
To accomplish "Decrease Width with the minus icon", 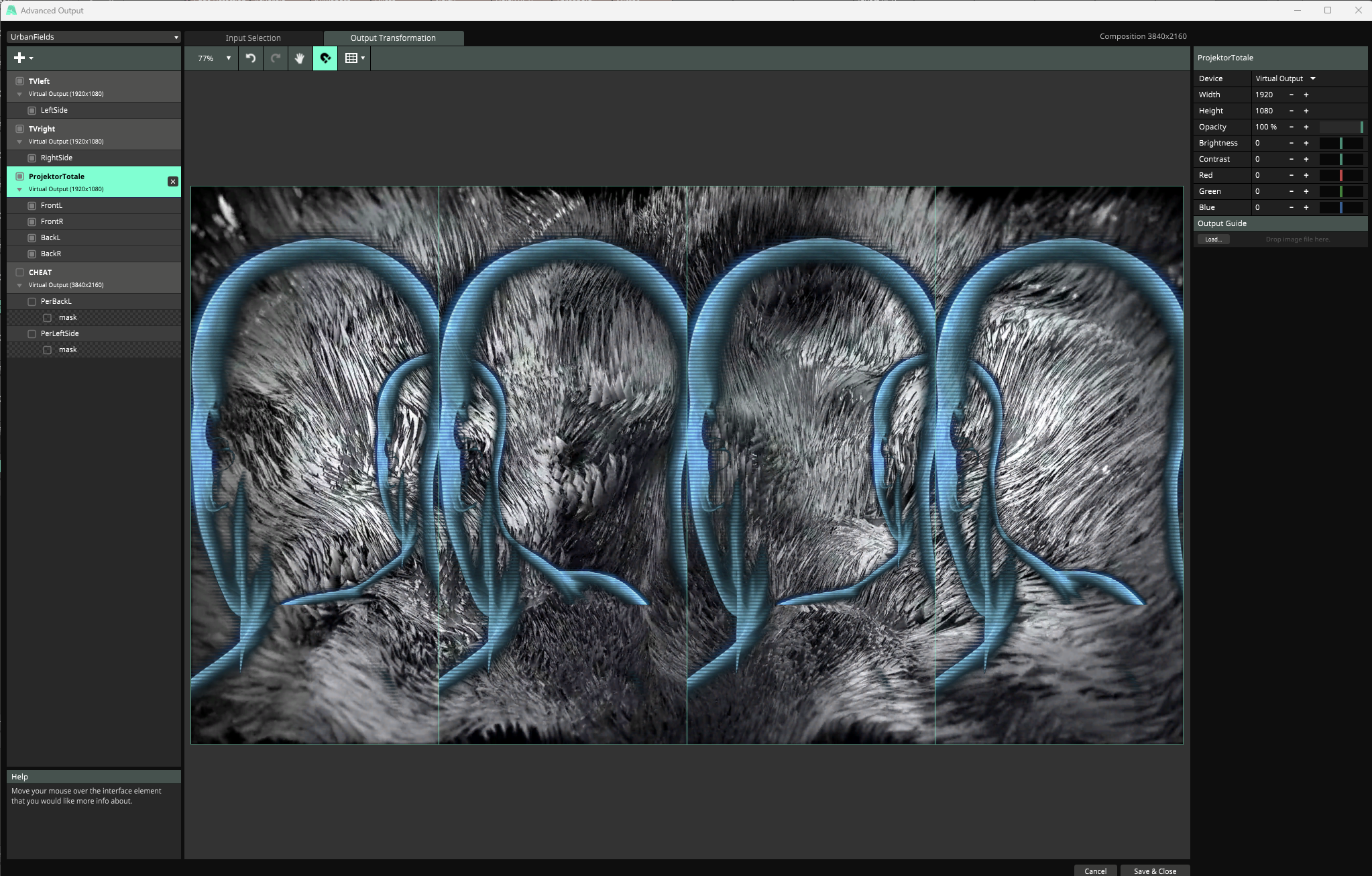I will pyautogui.click(x=1291, y=95).
